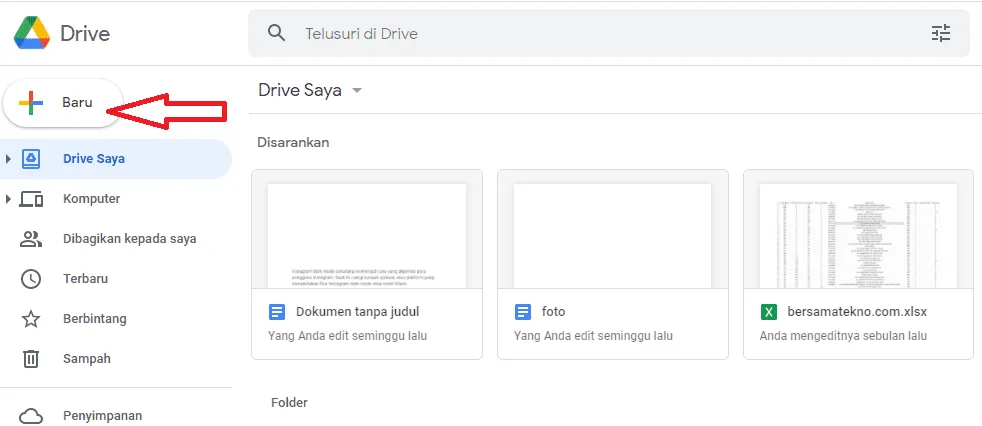The image size is (982, 426).
Task: Click the Drive Saya heading text
Action: tap(300, 90)
